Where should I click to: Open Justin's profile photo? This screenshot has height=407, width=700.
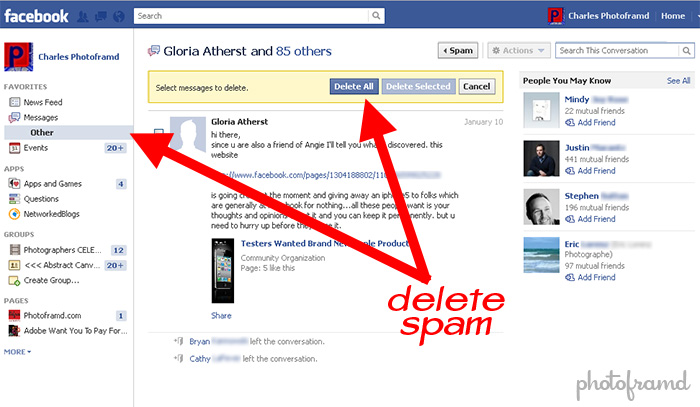[541, 158]
